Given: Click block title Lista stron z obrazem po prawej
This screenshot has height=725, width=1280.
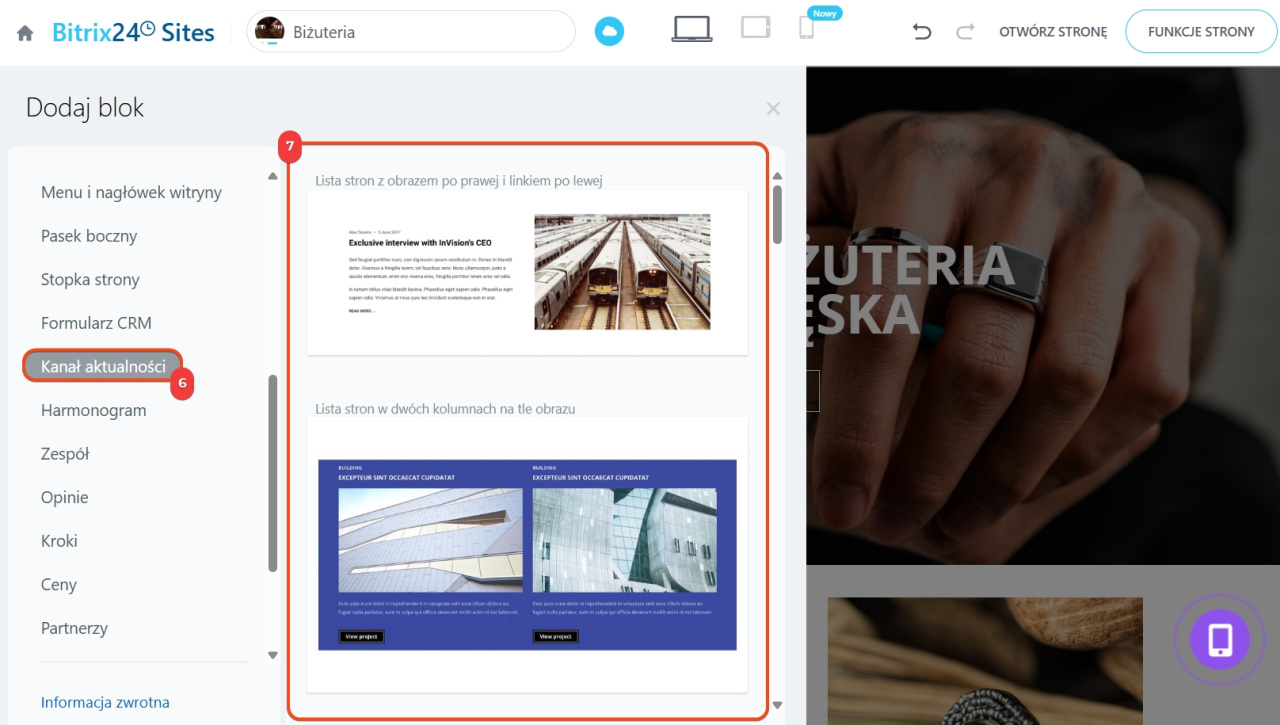Looking at the screenshot, I should pos(459,180).
